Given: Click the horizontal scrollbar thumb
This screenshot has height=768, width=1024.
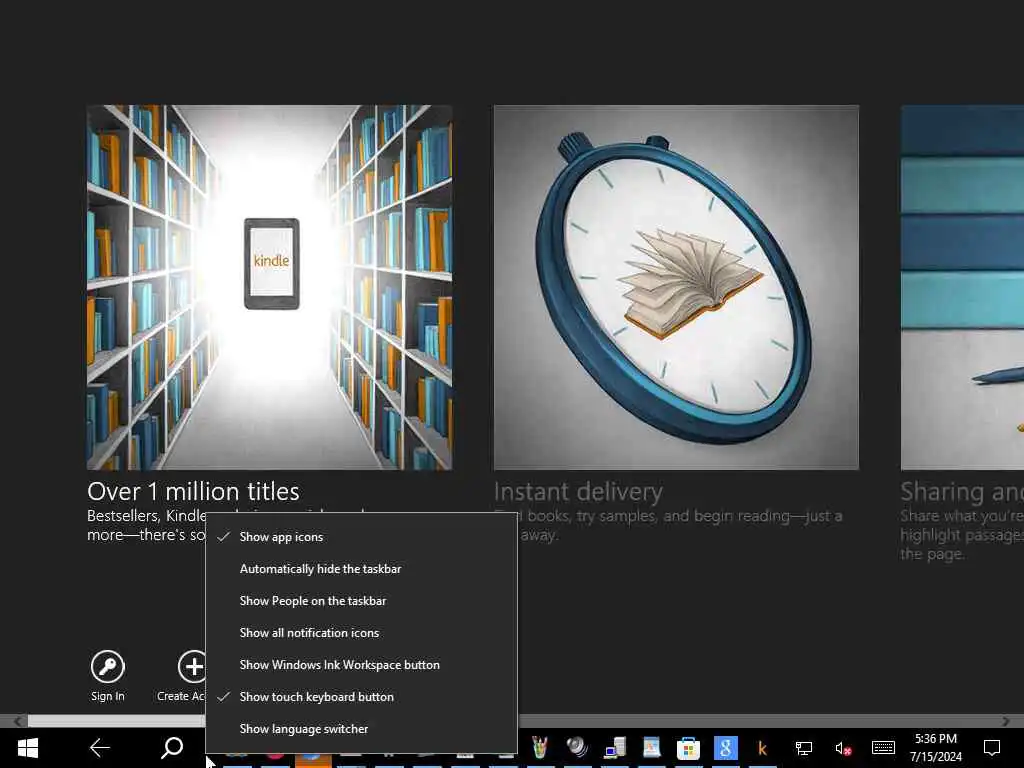Looking at the screenshot, I should coord(116,721).
